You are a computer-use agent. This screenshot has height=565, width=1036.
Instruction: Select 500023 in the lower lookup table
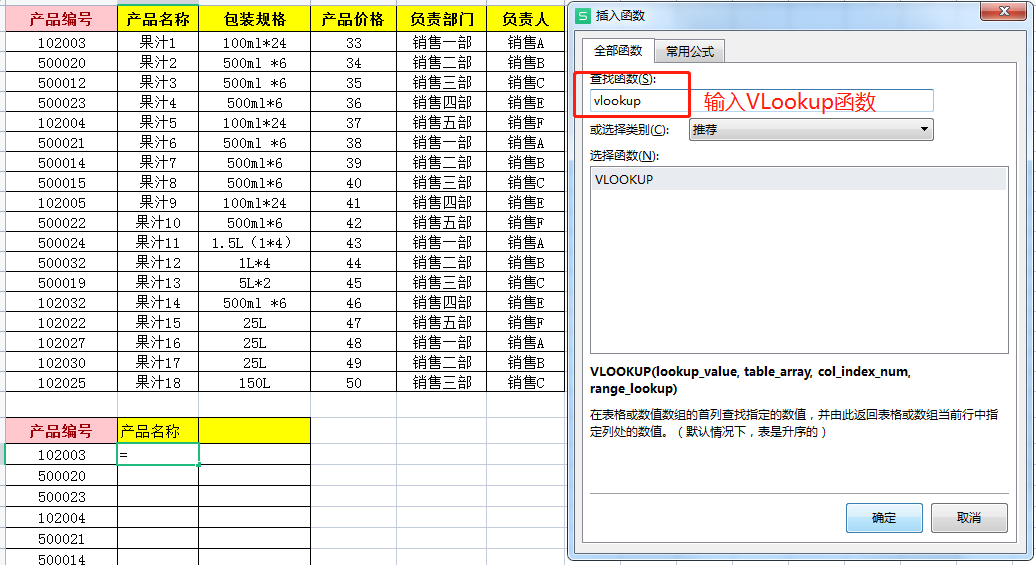coord(61,497)
